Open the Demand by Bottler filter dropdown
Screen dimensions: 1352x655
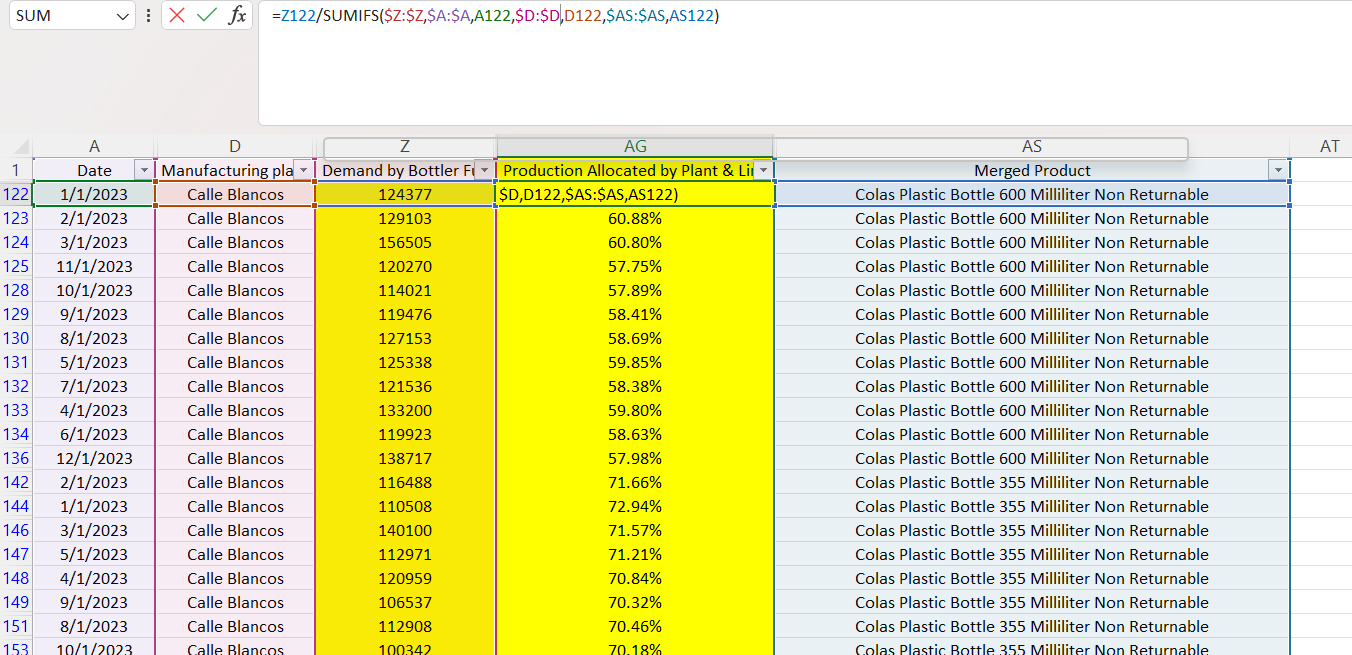(484, 171)
